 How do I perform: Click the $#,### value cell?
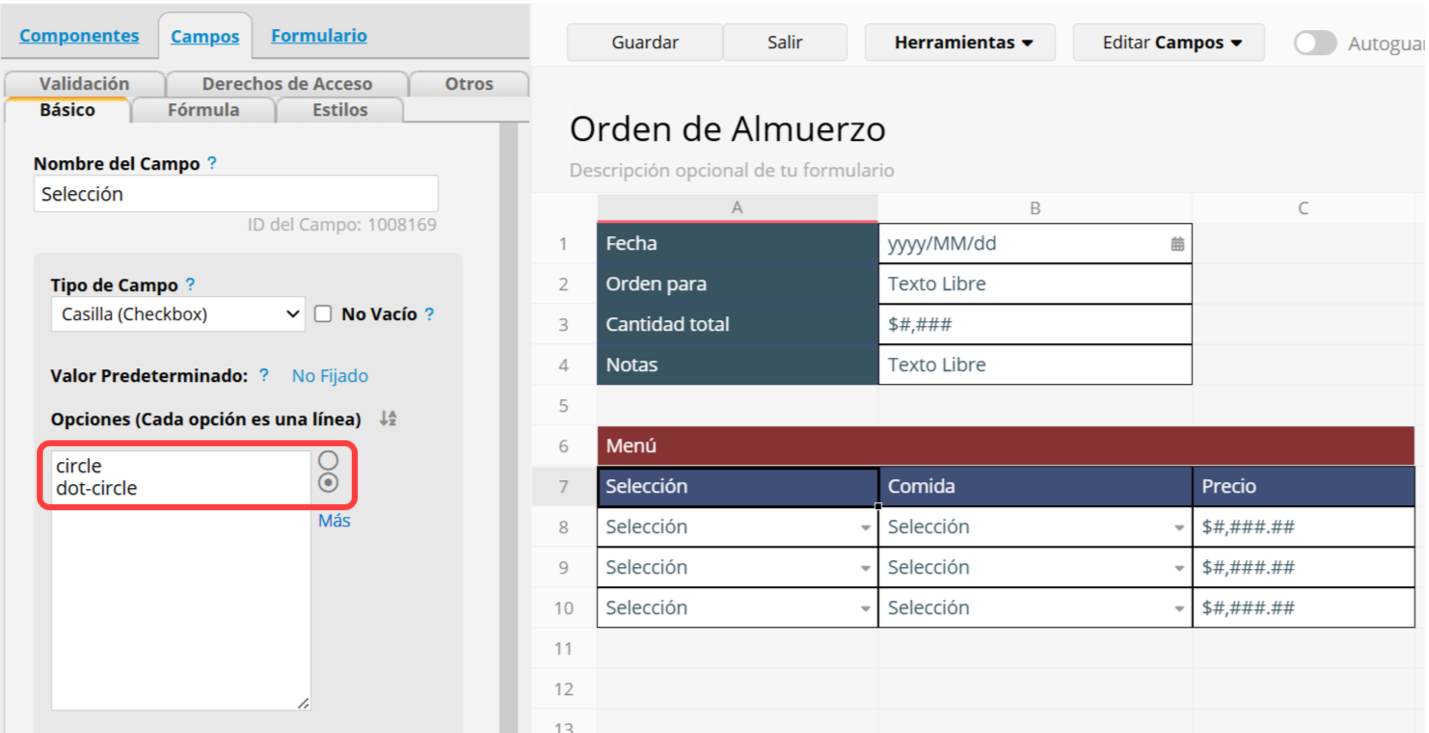tap(1035, 324)
